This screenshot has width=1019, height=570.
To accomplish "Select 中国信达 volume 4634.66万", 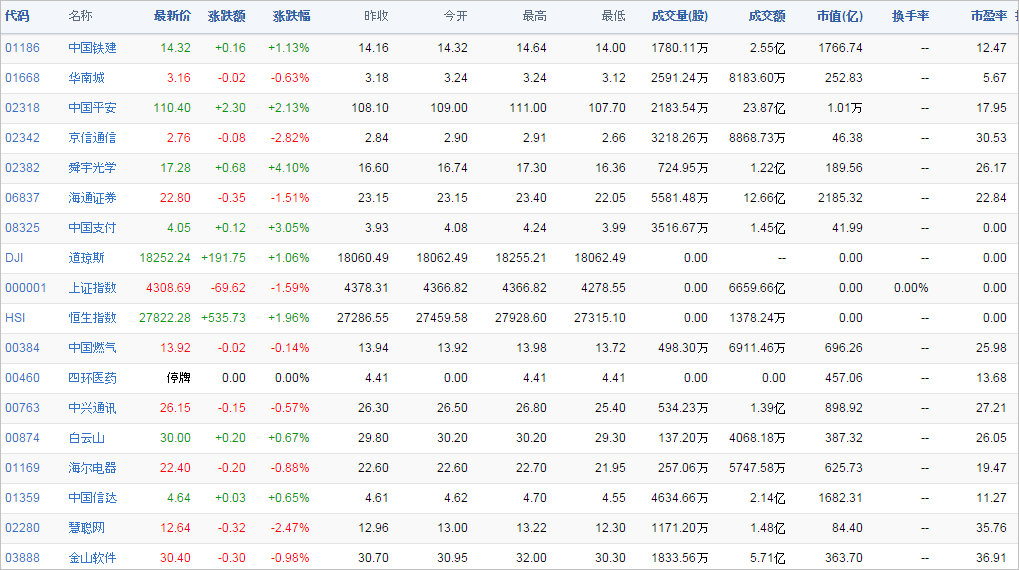I will click(680, 498).
